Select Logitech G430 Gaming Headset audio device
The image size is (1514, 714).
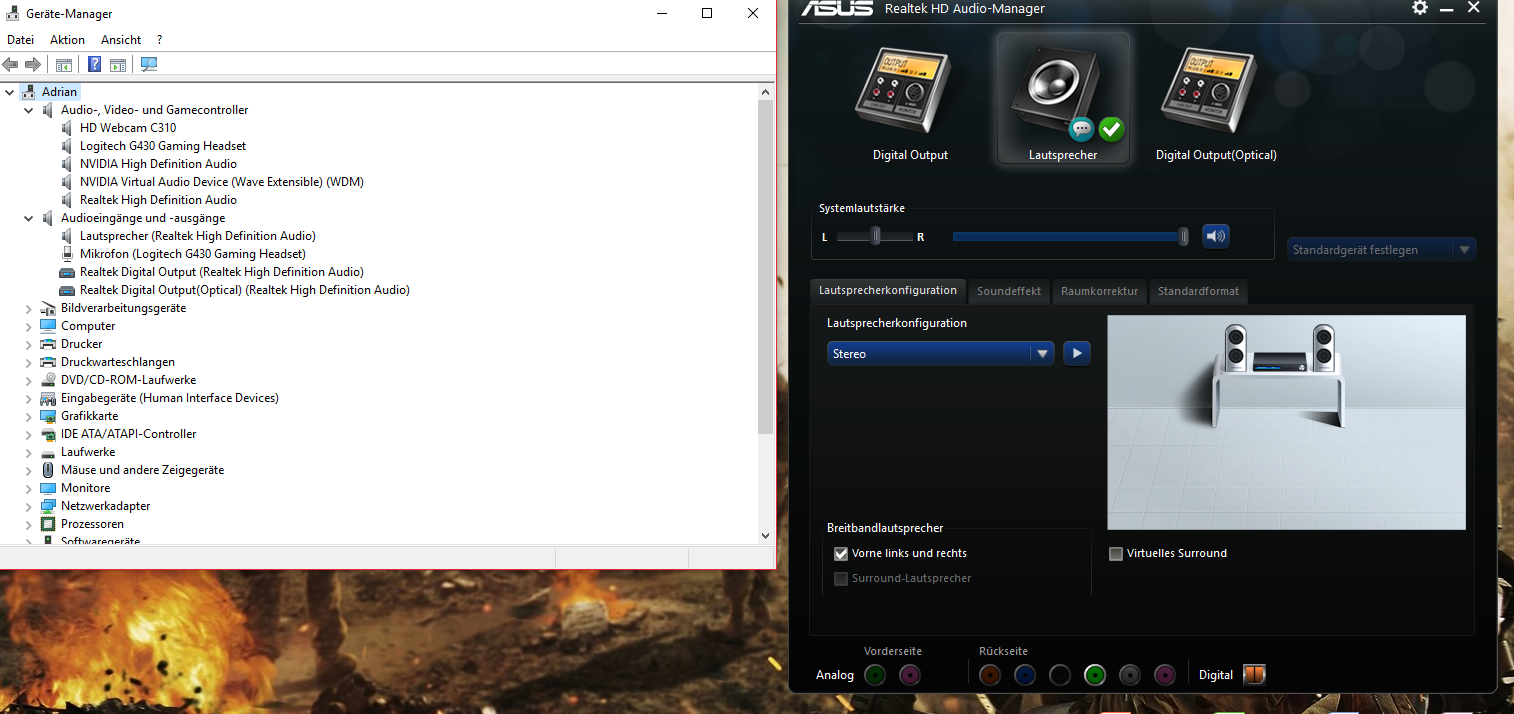163,146
